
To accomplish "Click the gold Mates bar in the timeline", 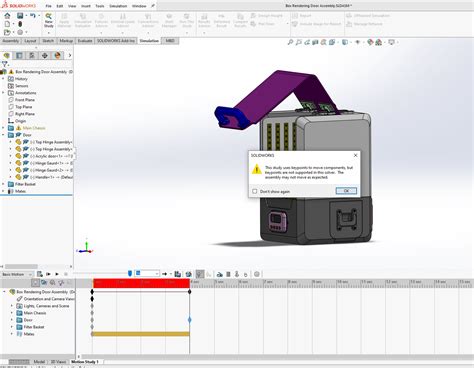I will [x=140, y=334].
